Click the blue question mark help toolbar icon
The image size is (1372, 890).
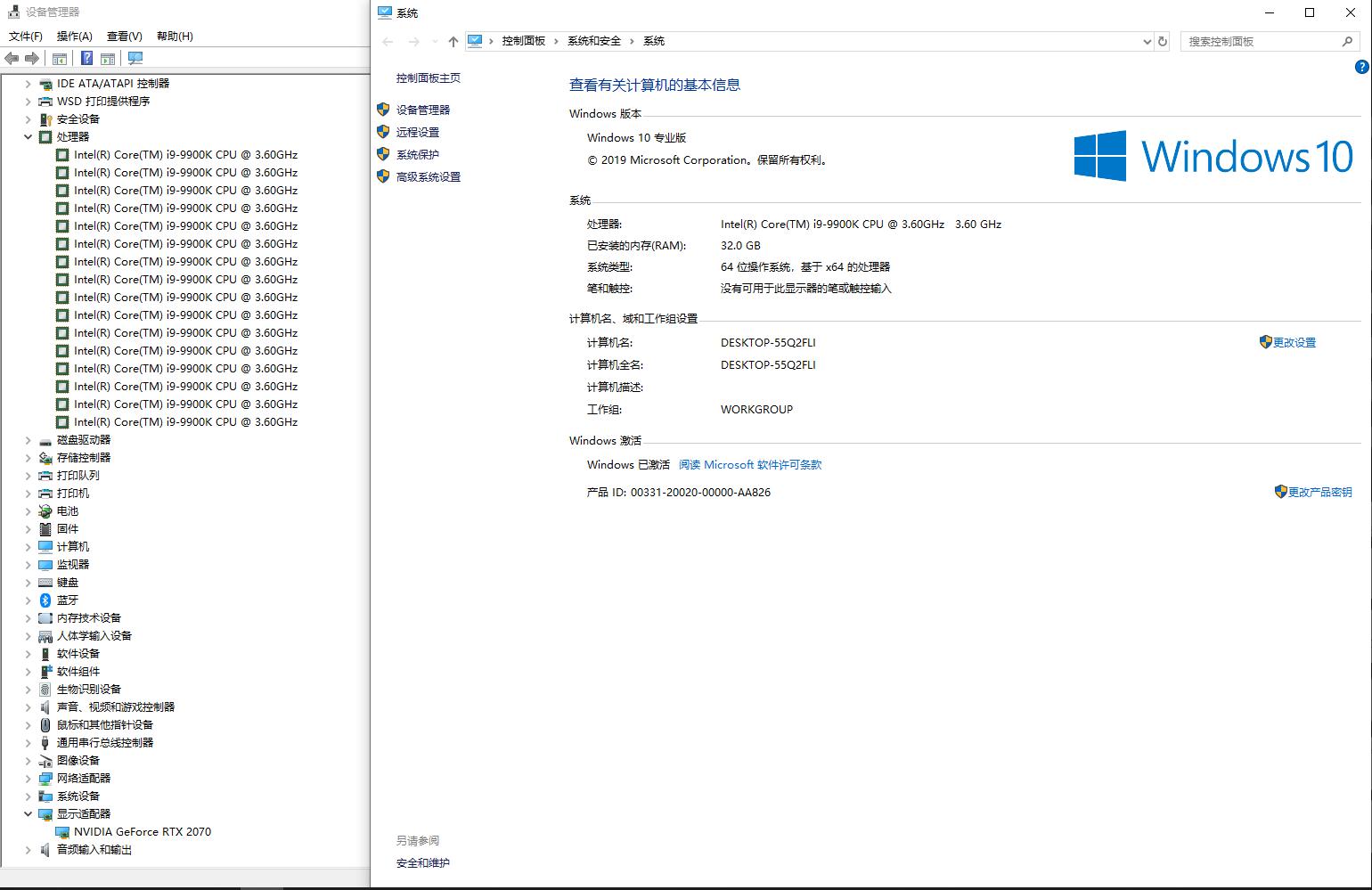click(x=86, y=59)
